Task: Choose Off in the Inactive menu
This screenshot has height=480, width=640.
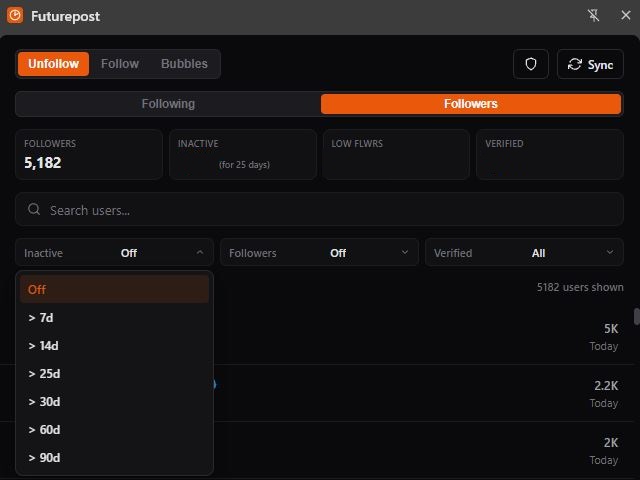Action: (x=114, y=289)
